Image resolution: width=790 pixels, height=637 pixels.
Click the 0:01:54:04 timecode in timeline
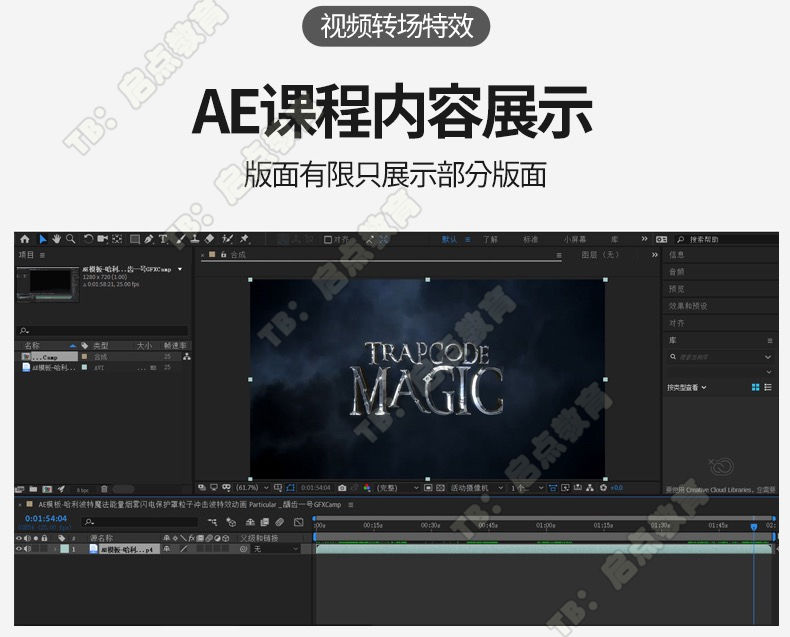click(x=46, y=518)
